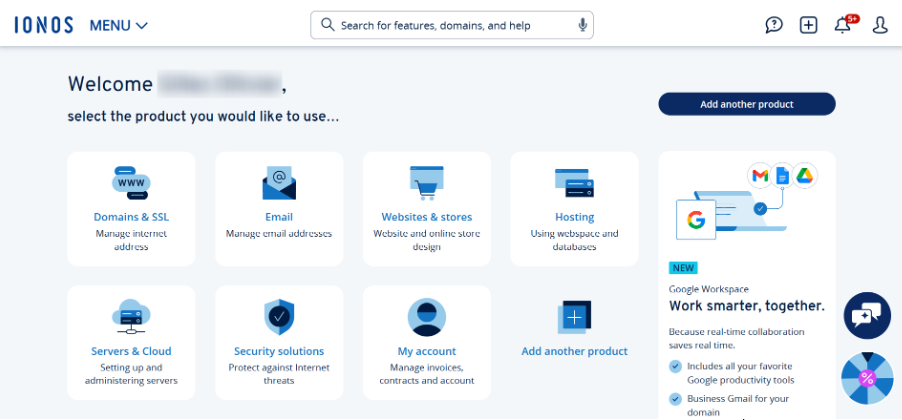Click the Domains & SSL www icon
The image size is (902, 420).
coord(131,183)
